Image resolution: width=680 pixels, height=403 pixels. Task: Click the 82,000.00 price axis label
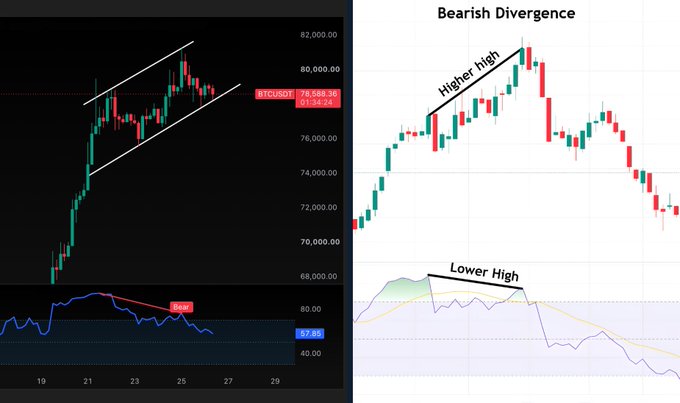(319, 35)
